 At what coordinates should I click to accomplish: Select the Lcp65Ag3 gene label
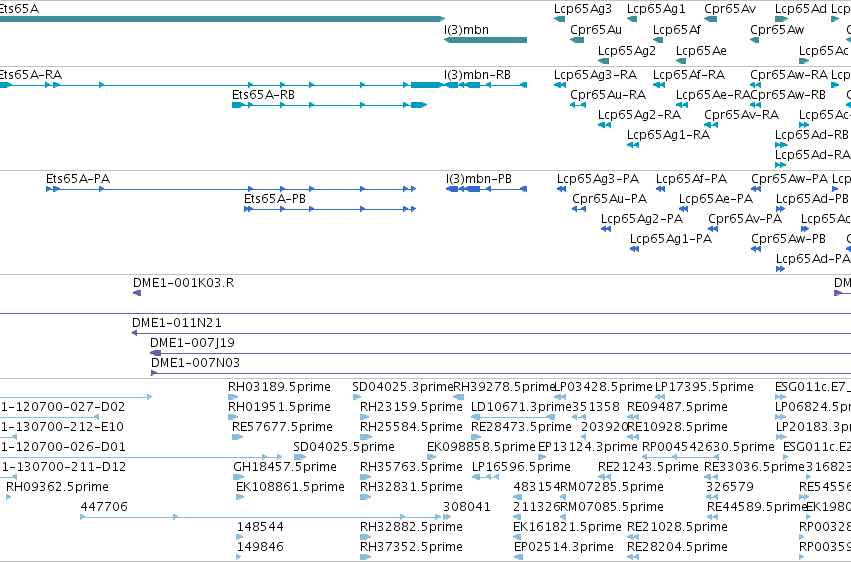[582, 9]
